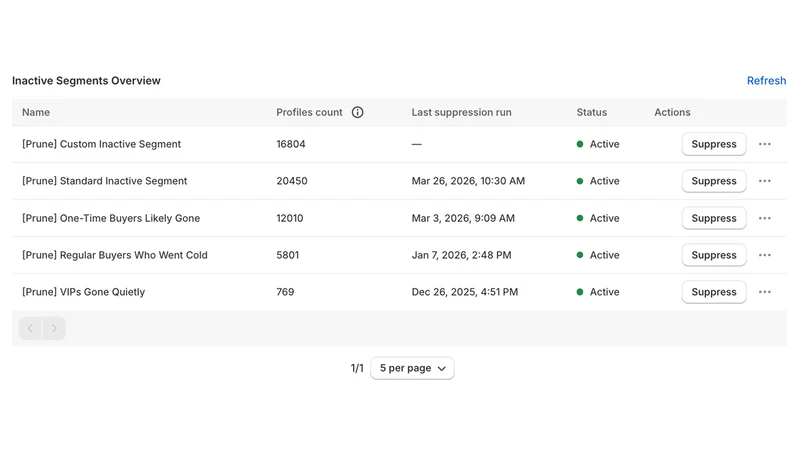Select [Prune] One-Time Buyers Likely Gone name
This screenshot has width=800, height=450.
pyautogui.click(x=111, y=218)
